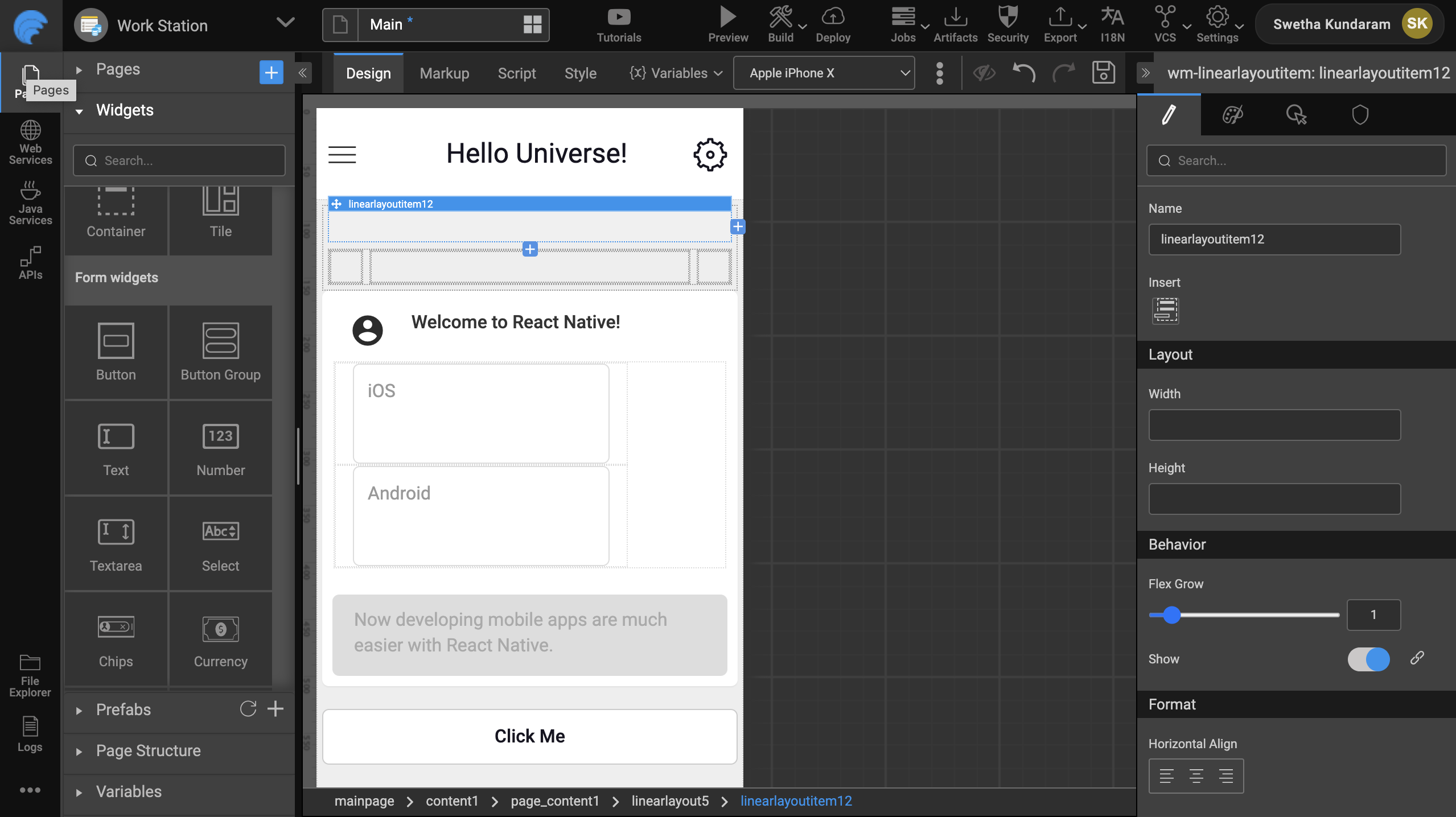Add a new page with the plus button
The image size is (1456, 817).
coord(271,72)
